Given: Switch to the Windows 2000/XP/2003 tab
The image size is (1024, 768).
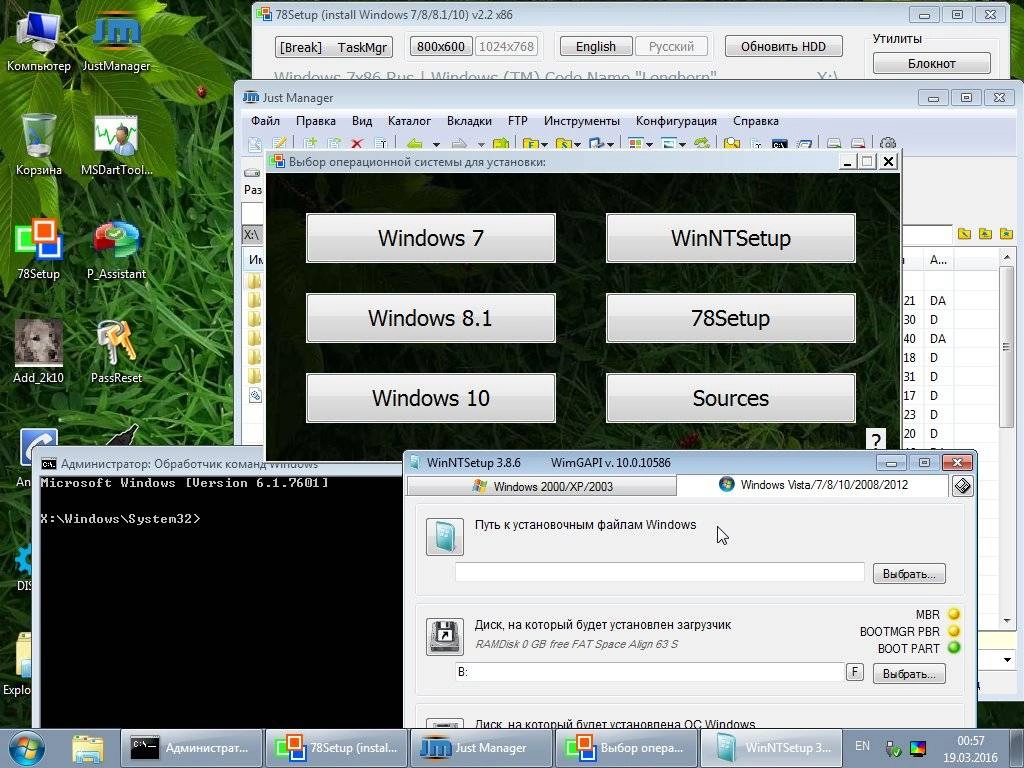Looking at the screenshot, I should pyautogui.click(x=541, y=486).
